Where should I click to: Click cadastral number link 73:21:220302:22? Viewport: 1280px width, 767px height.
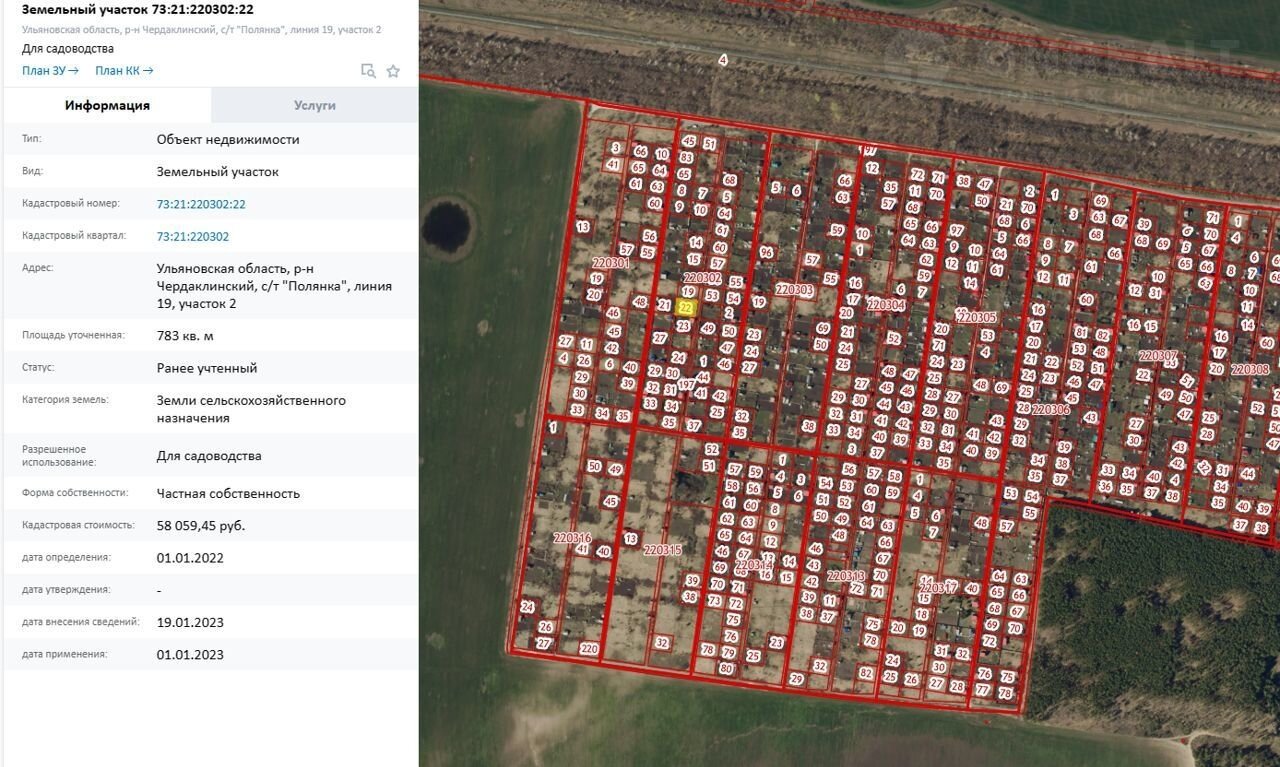[201, 204]
